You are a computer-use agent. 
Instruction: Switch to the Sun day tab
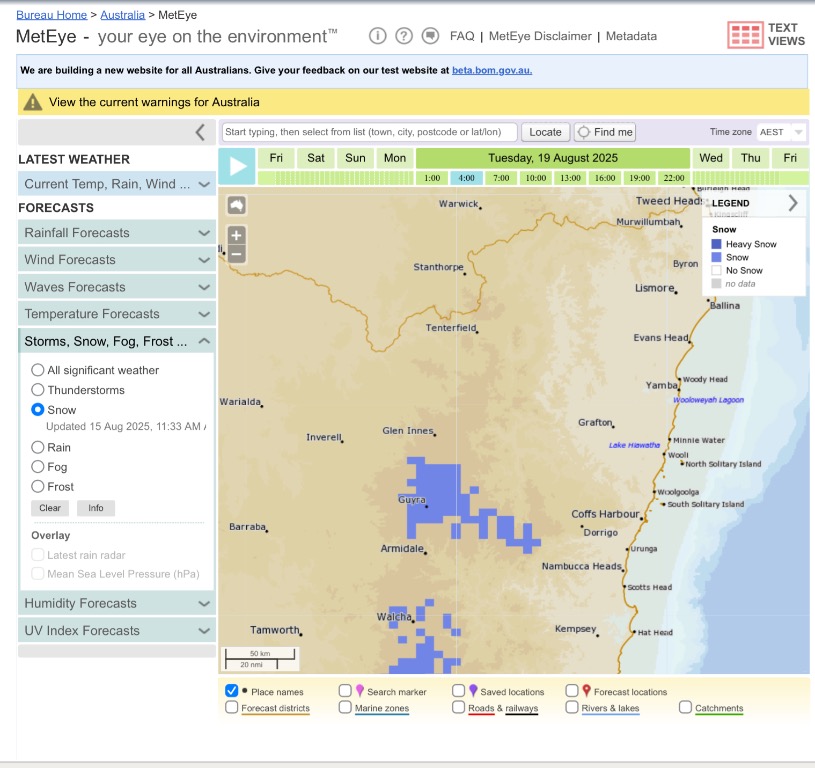coord(356,158)
